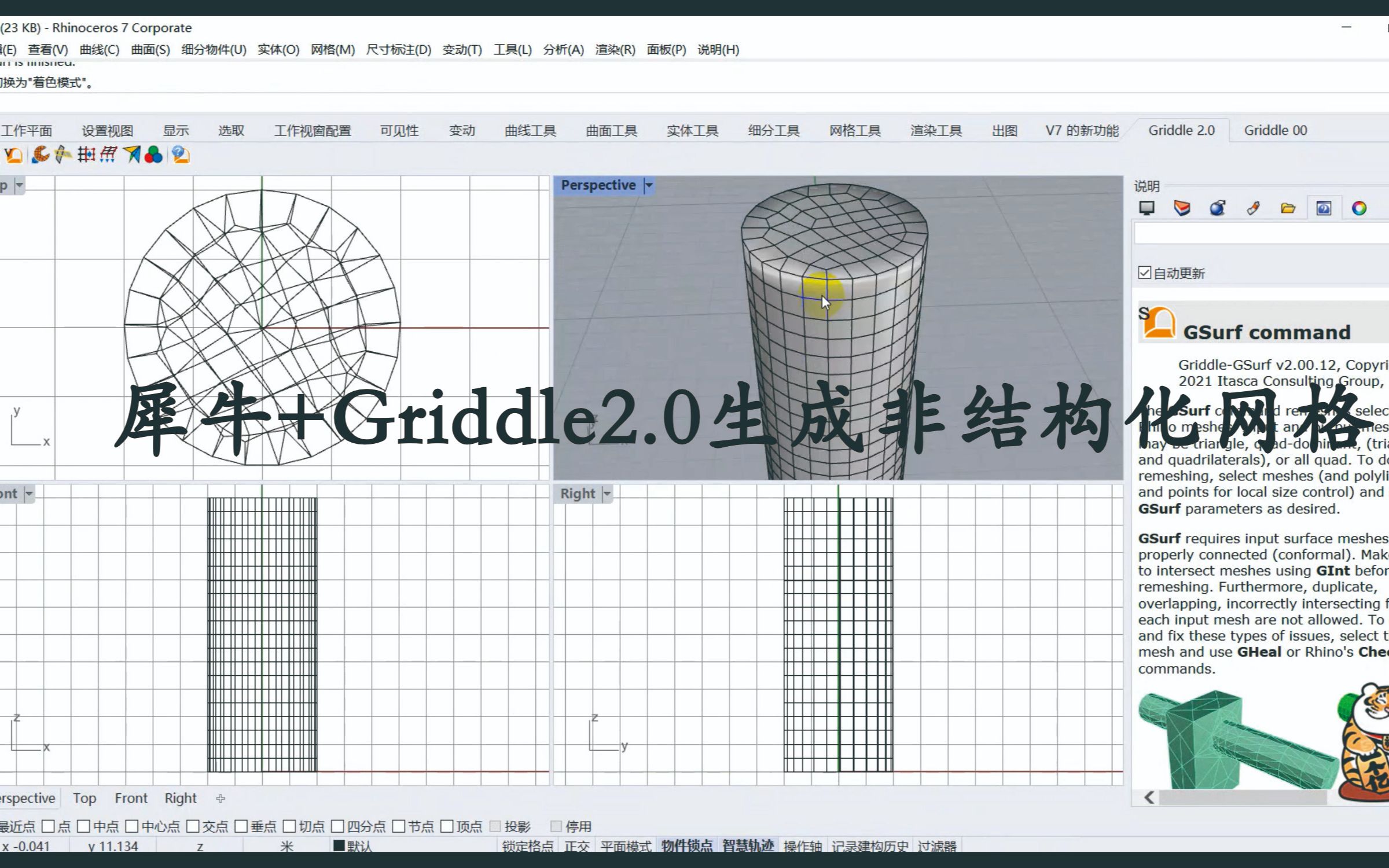Viewport: 1389px width, 868px height.
Task: Click the GSurf command logo icon
Action: click(x=1159, y=323)
